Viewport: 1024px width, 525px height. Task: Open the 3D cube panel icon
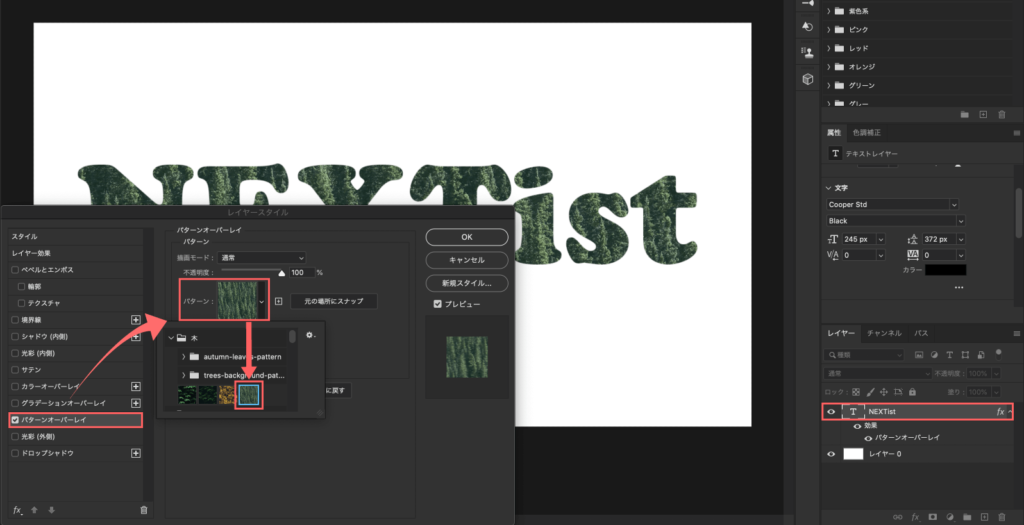[808, 80]
